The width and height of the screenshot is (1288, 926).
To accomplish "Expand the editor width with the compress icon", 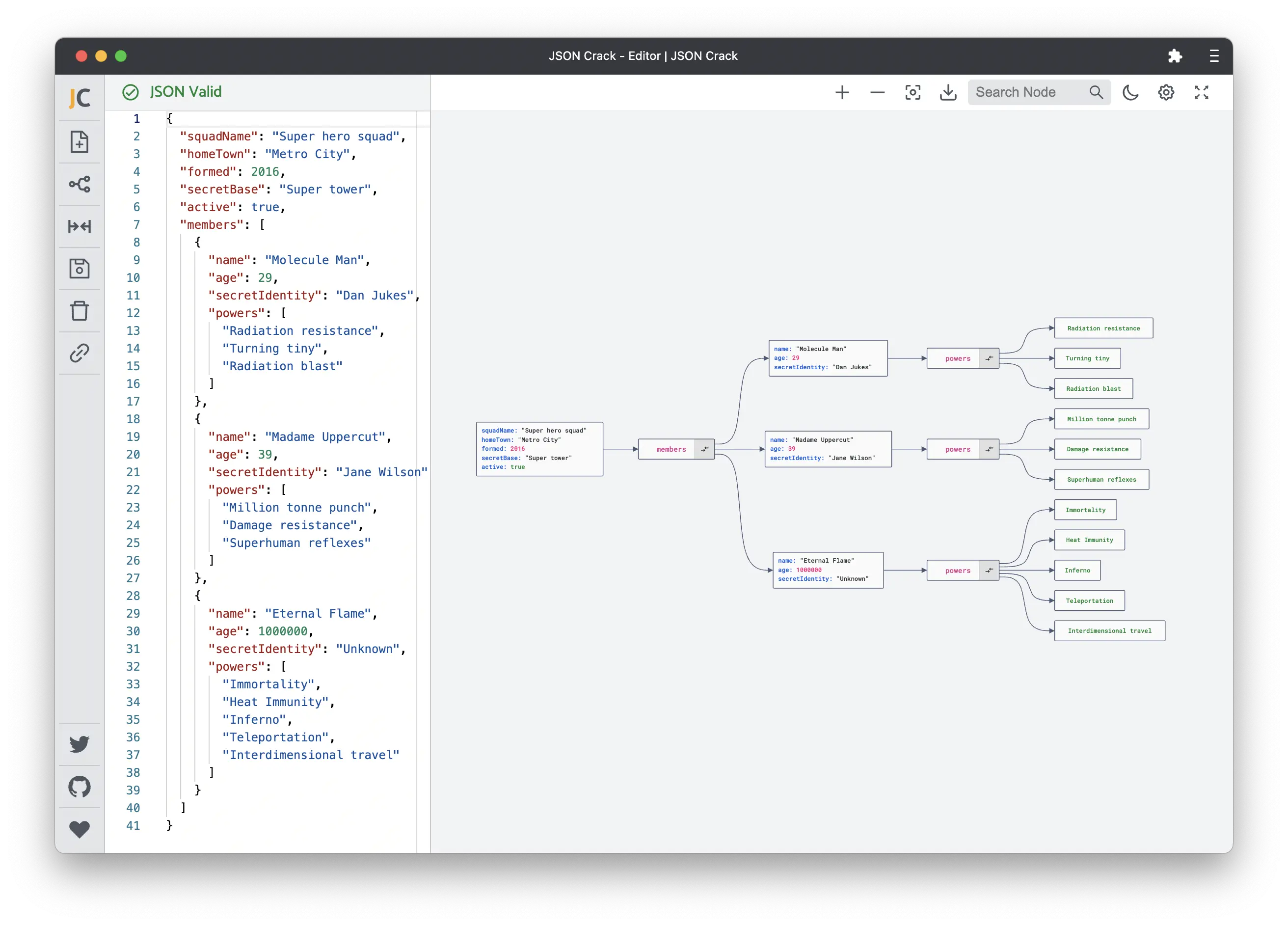I will (x=80, y=226).
